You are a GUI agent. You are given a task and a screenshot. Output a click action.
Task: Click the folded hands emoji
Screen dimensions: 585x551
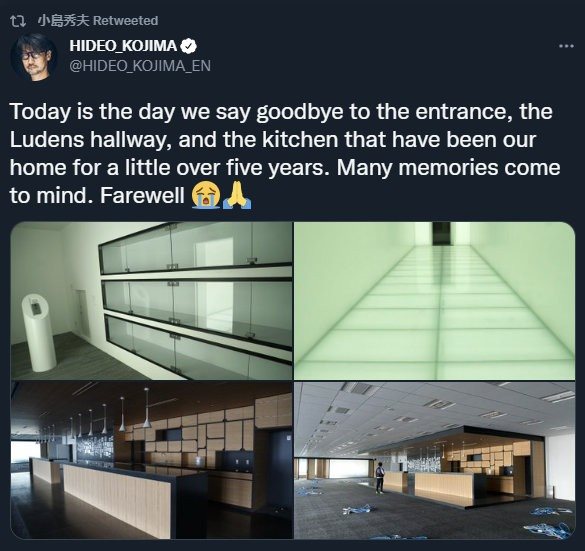click(237, 196)
